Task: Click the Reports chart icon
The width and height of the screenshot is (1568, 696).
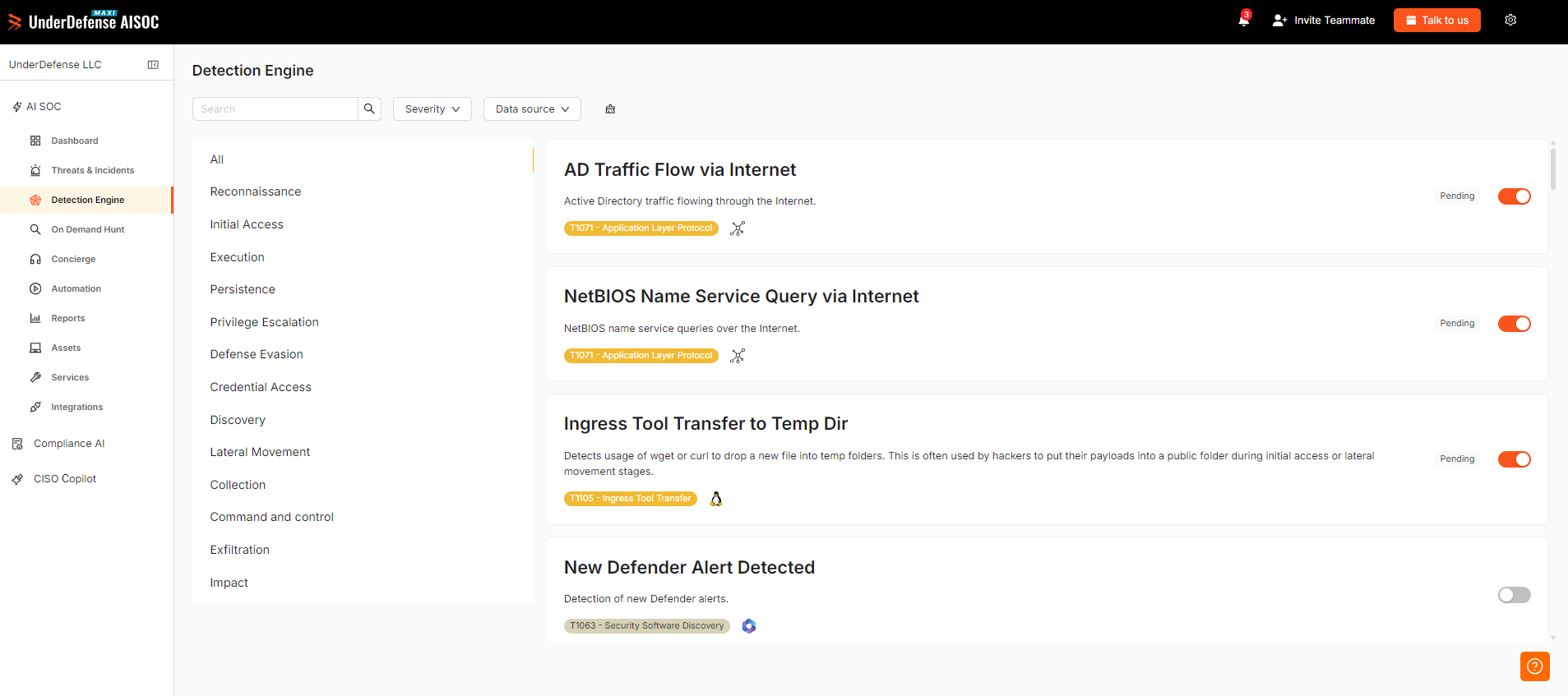Action: coord(35,318)
